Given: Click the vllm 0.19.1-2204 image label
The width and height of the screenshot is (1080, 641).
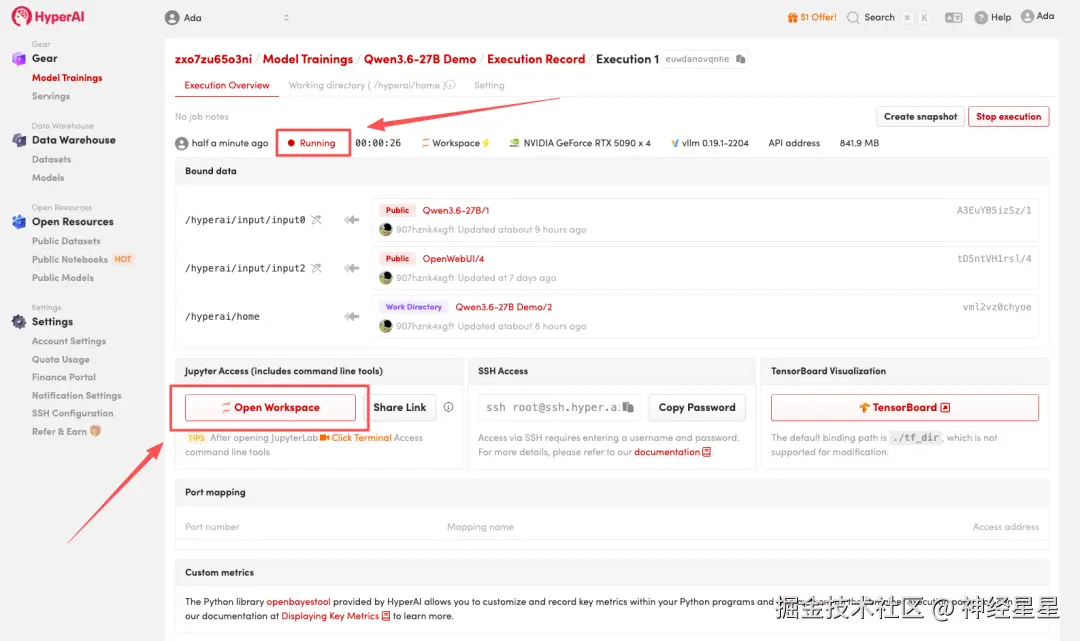Looking at the screenshot, I should 709,143.
